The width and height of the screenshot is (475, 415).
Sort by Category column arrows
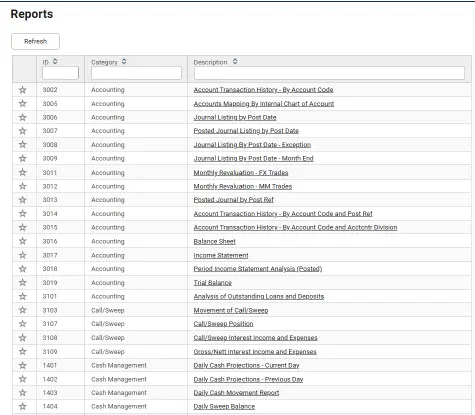click(x=124, y=61)
